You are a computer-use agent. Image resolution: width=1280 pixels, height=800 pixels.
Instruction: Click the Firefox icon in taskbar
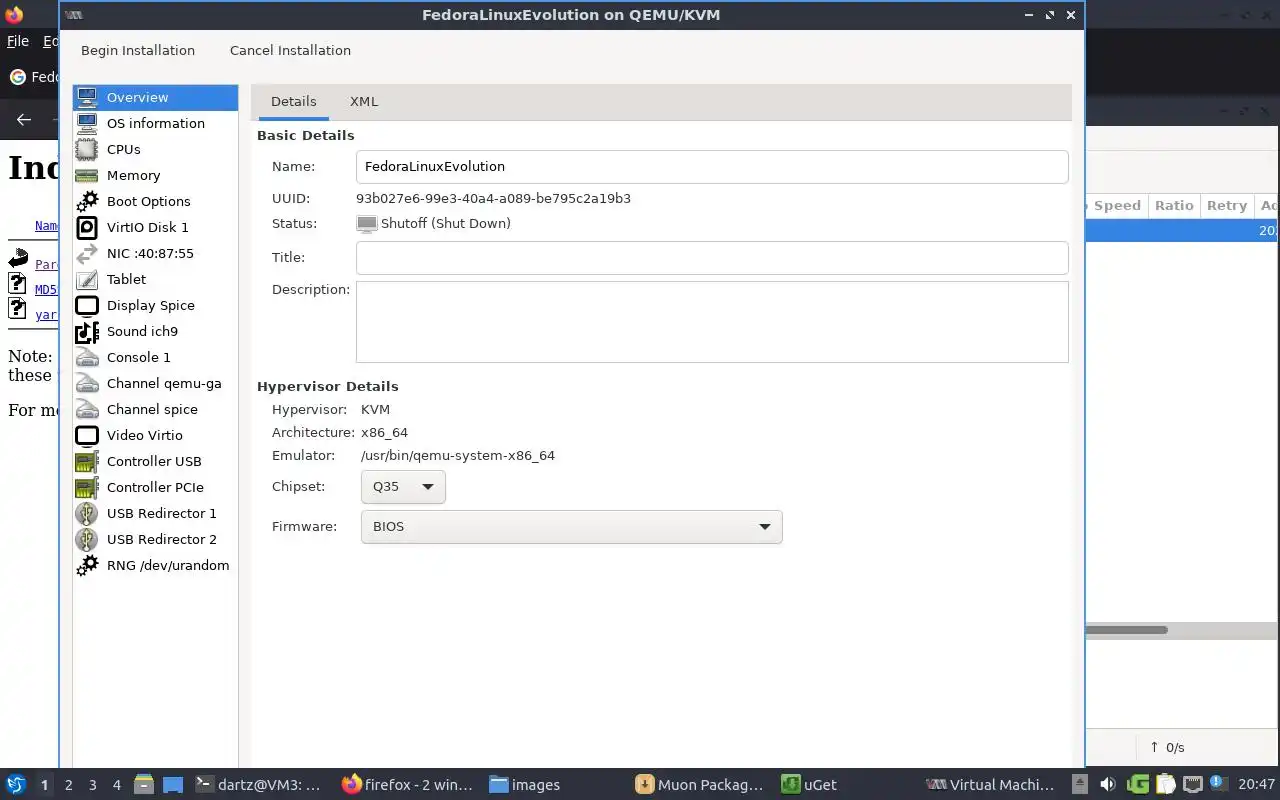(x=351, y=784)
